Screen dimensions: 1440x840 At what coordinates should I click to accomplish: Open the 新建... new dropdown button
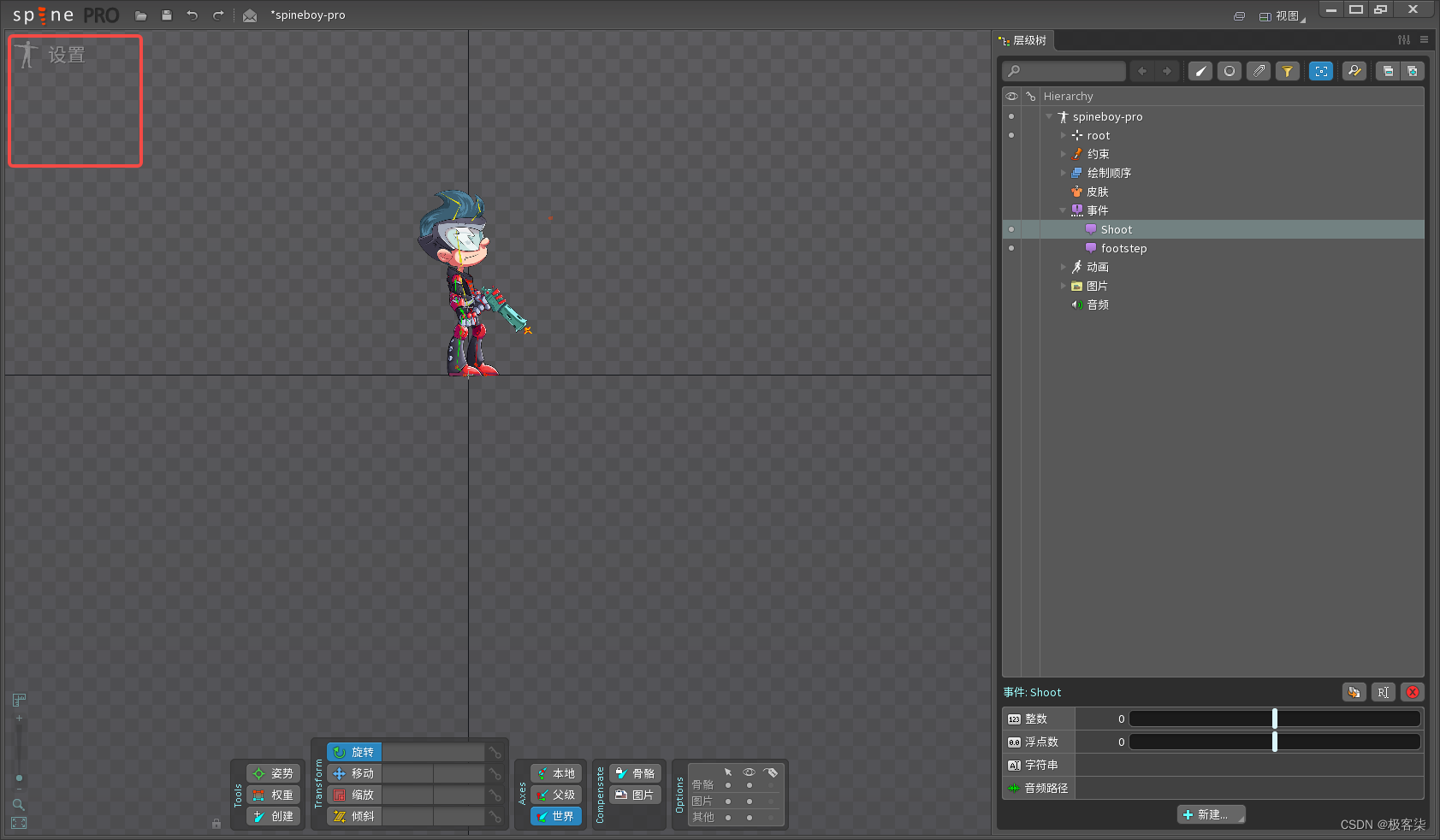1212,814
